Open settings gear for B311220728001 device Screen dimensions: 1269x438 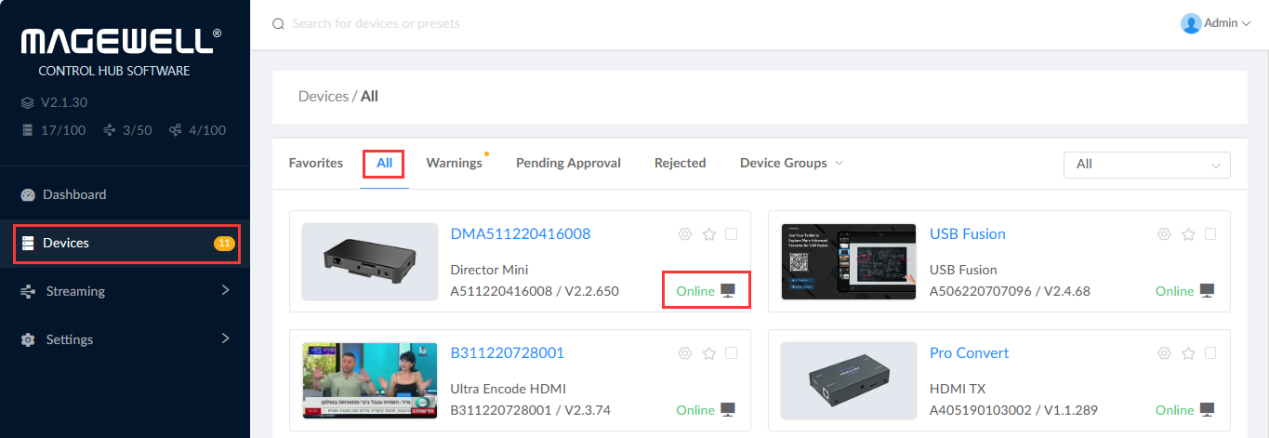(x=685, y=353)
